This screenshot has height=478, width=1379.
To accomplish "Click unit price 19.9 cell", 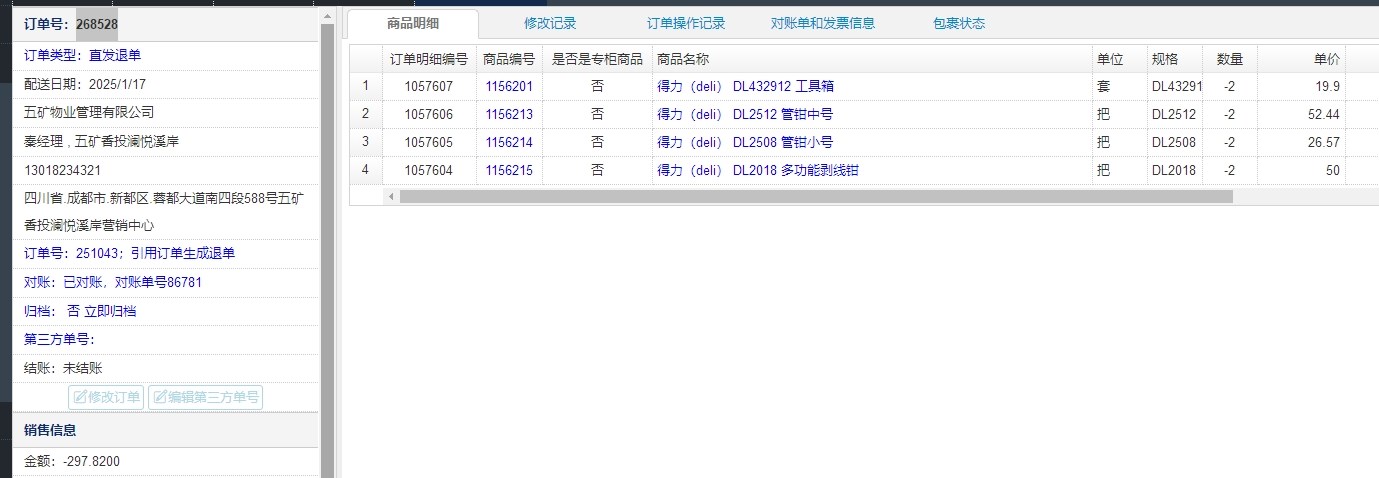I will [1302, 87].
